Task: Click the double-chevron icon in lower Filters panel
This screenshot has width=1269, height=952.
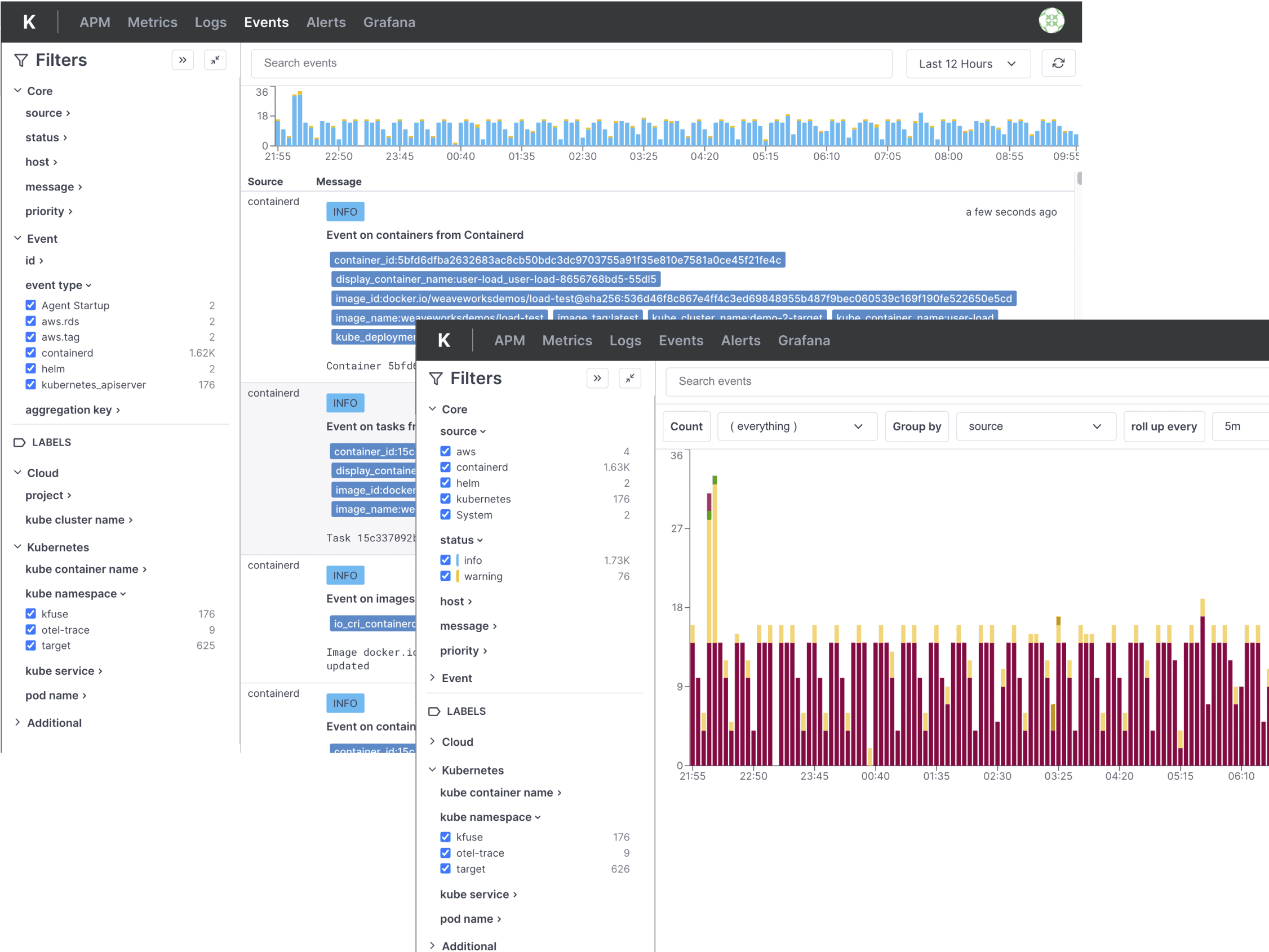Action: pyautogui.click(x=597, y=379)
